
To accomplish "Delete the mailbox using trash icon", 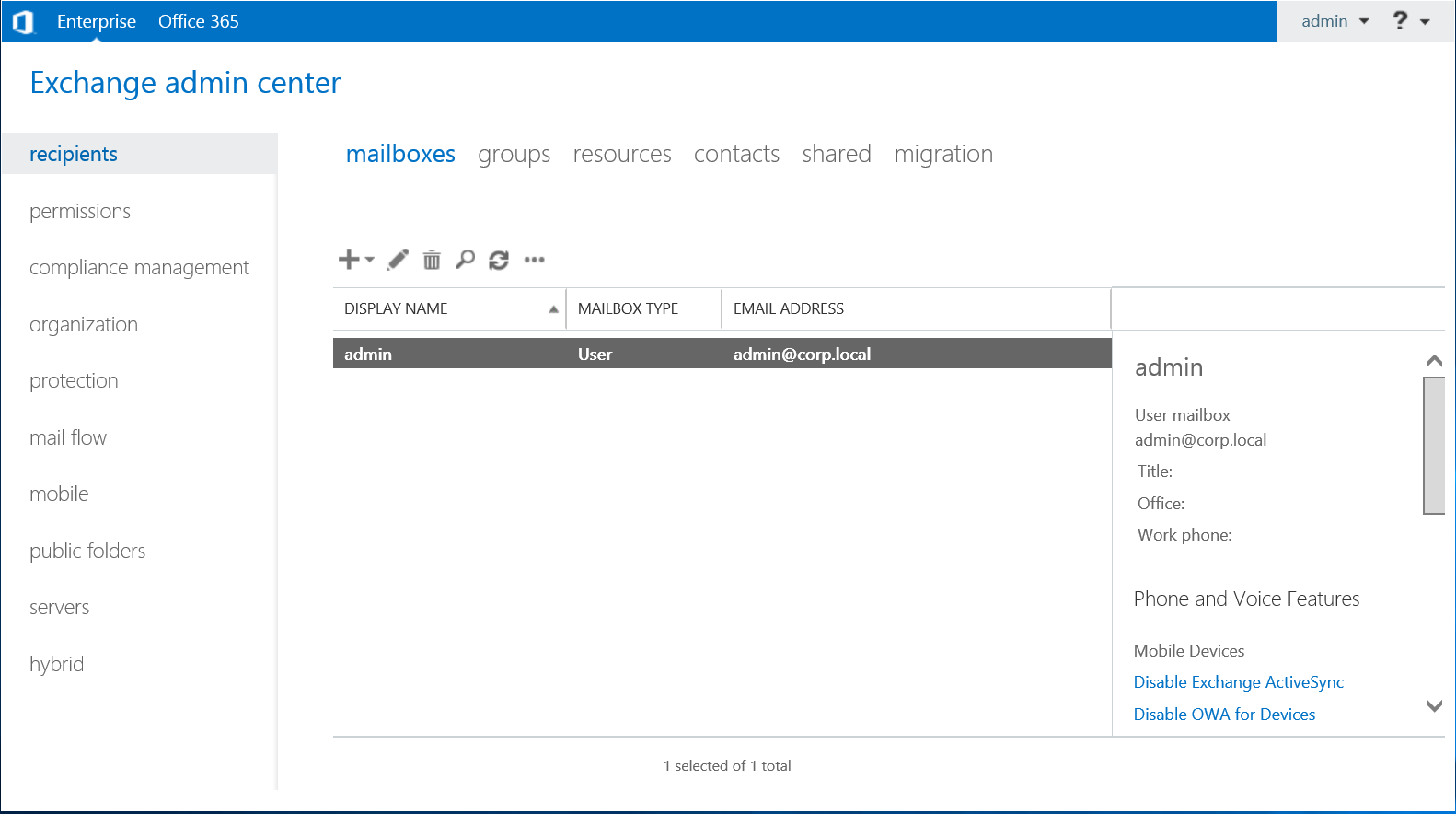I will click(x=432, y=260).
